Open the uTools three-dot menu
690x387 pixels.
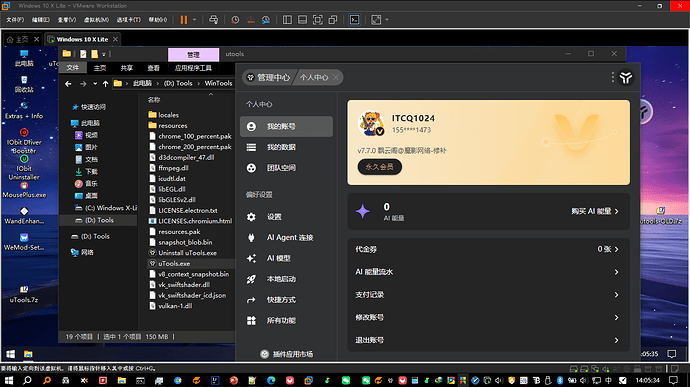point(613,77)
